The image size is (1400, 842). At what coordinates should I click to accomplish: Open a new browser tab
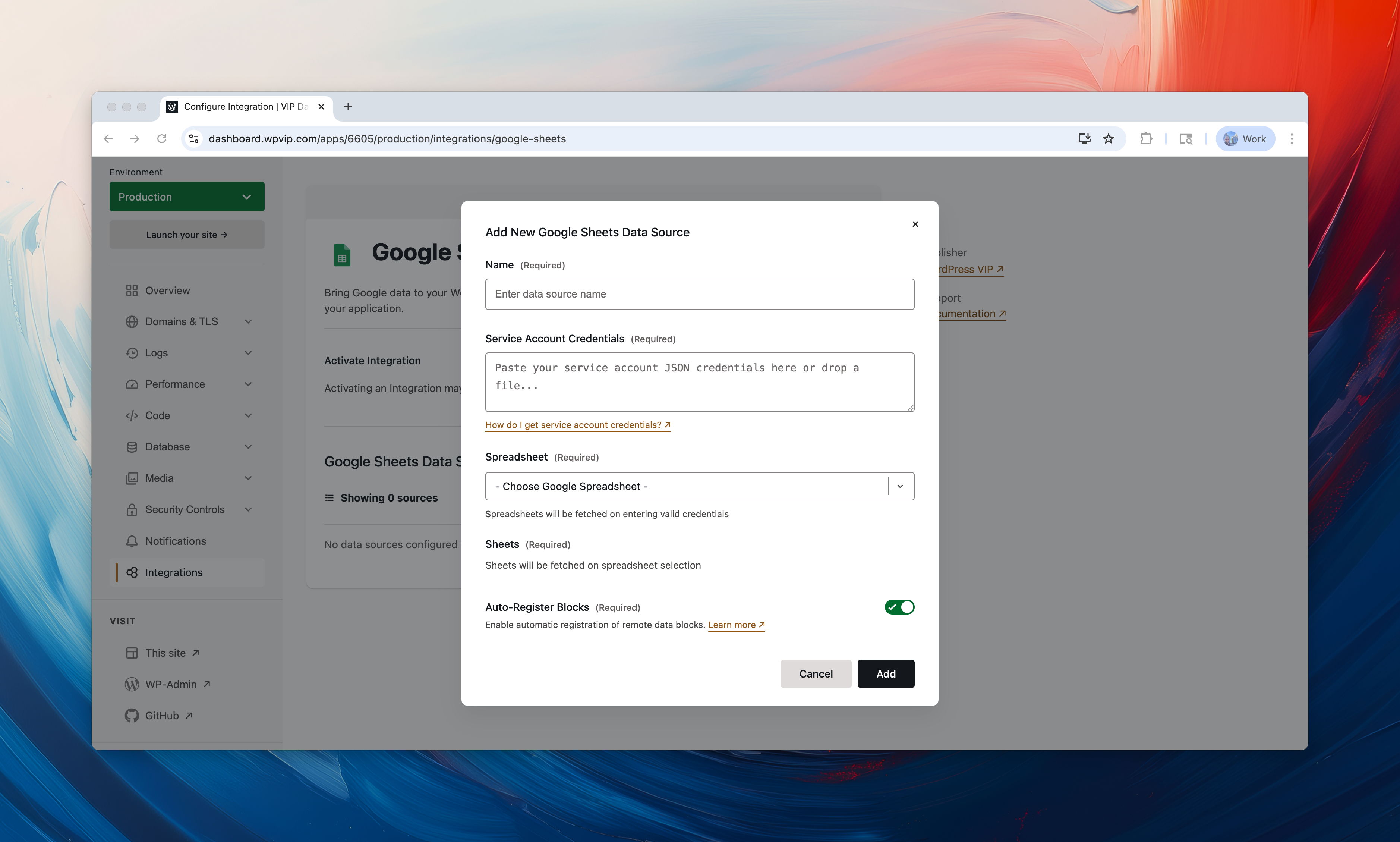click(348, 107)
